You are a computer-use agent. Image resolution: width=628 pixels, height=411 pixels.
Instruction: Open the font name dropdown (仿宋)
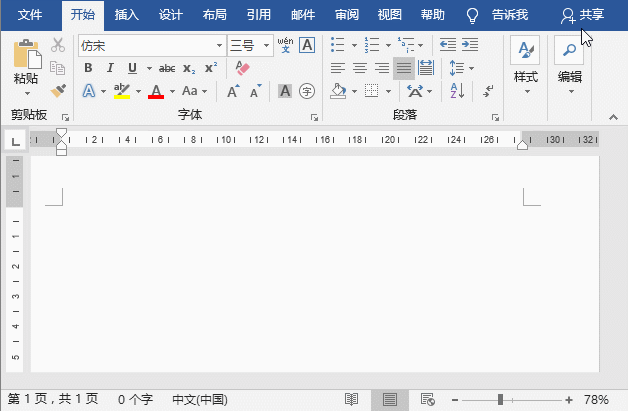click(219, 45)
